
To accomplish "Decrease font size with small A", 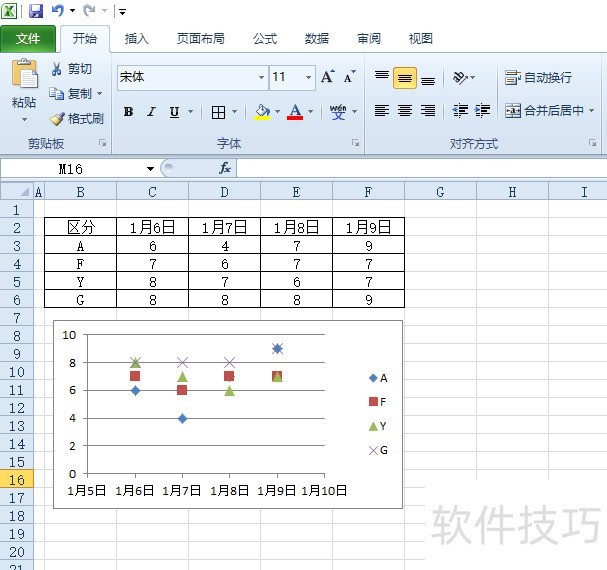I will tap(350, 77).
